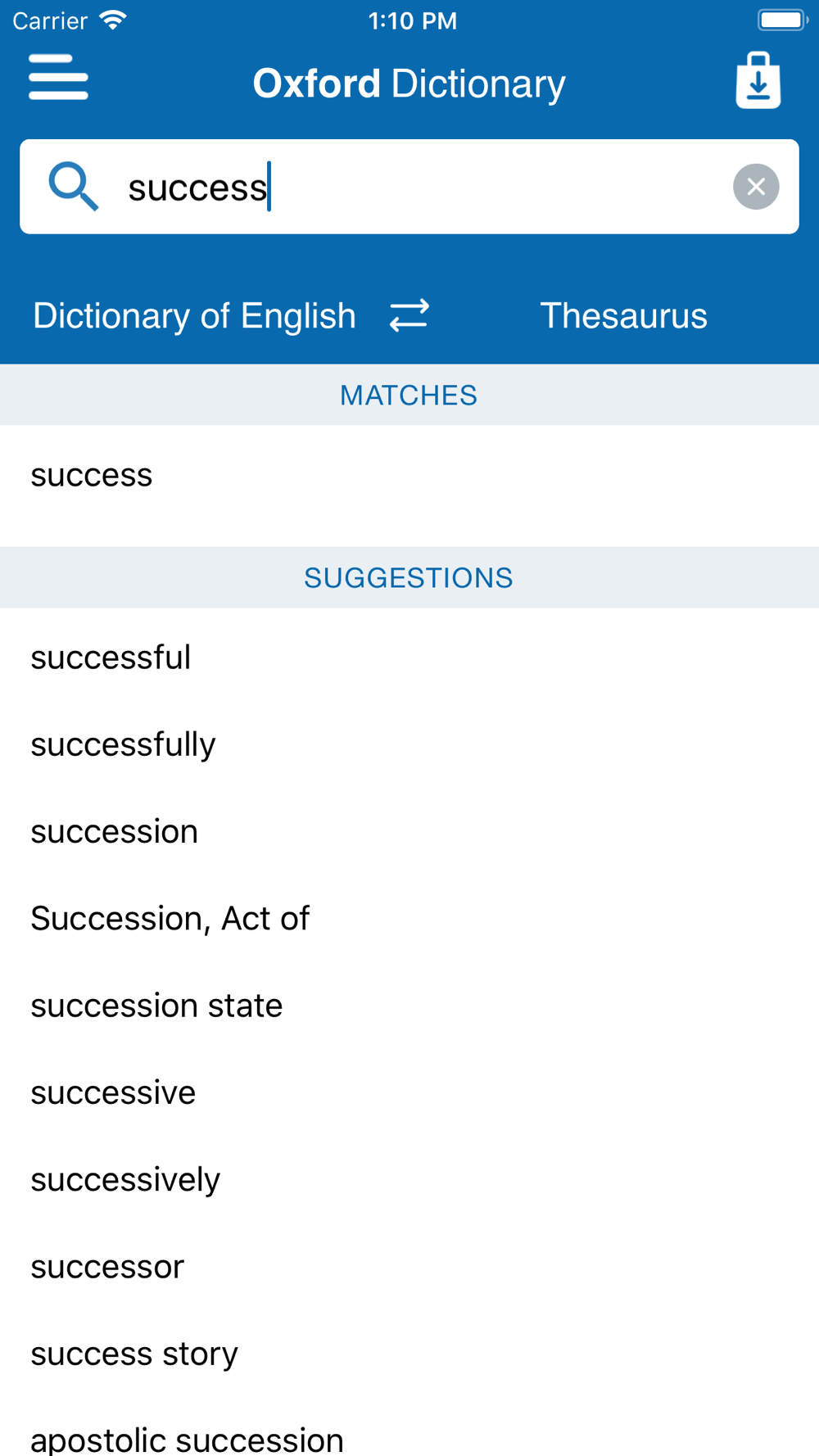
Task: Open the suggestion successful
Action: (409, 658)
